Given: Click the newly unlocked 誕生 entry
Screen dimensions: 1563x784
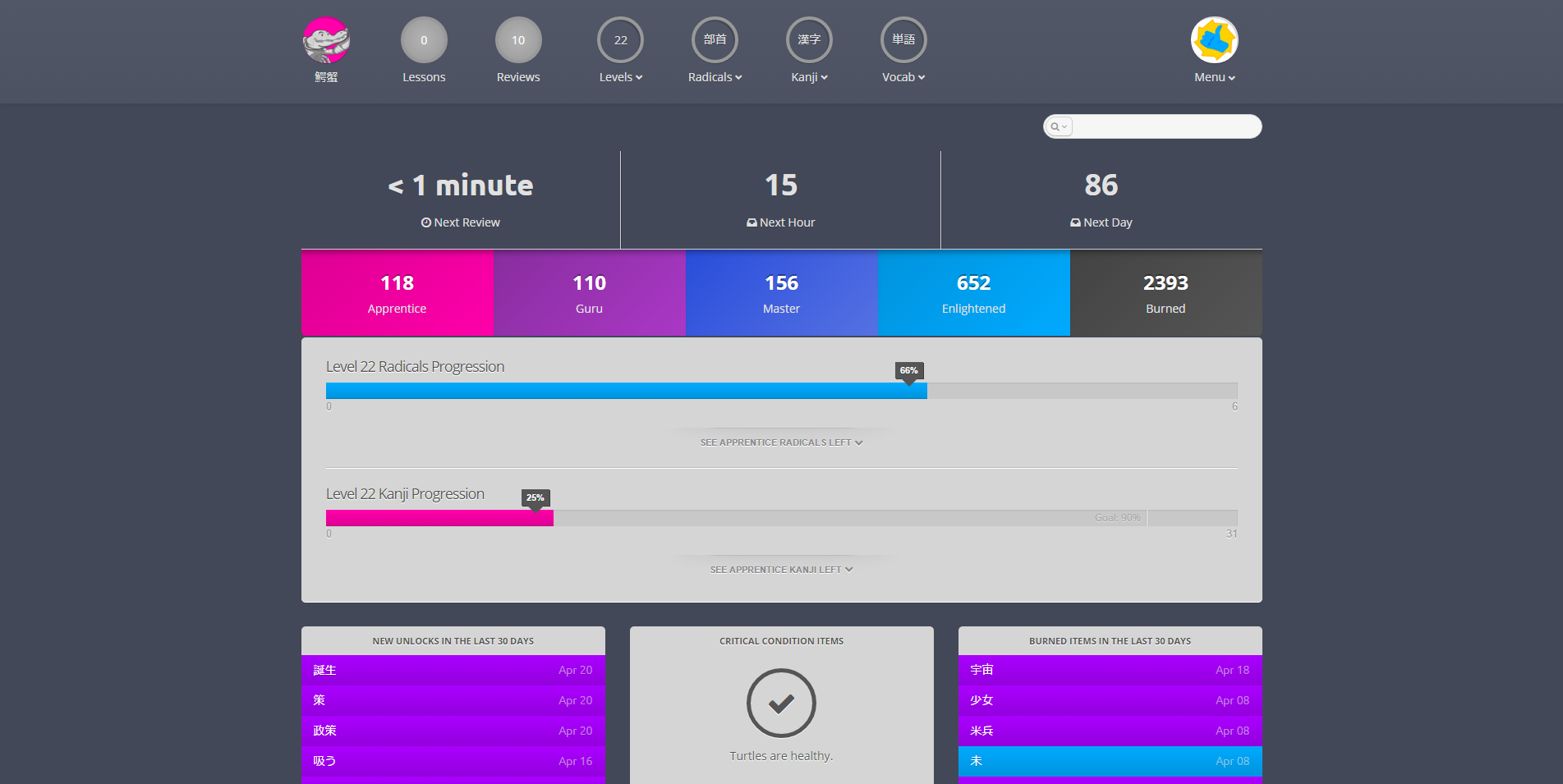Looking at the screenshot, I should [453, 669].
